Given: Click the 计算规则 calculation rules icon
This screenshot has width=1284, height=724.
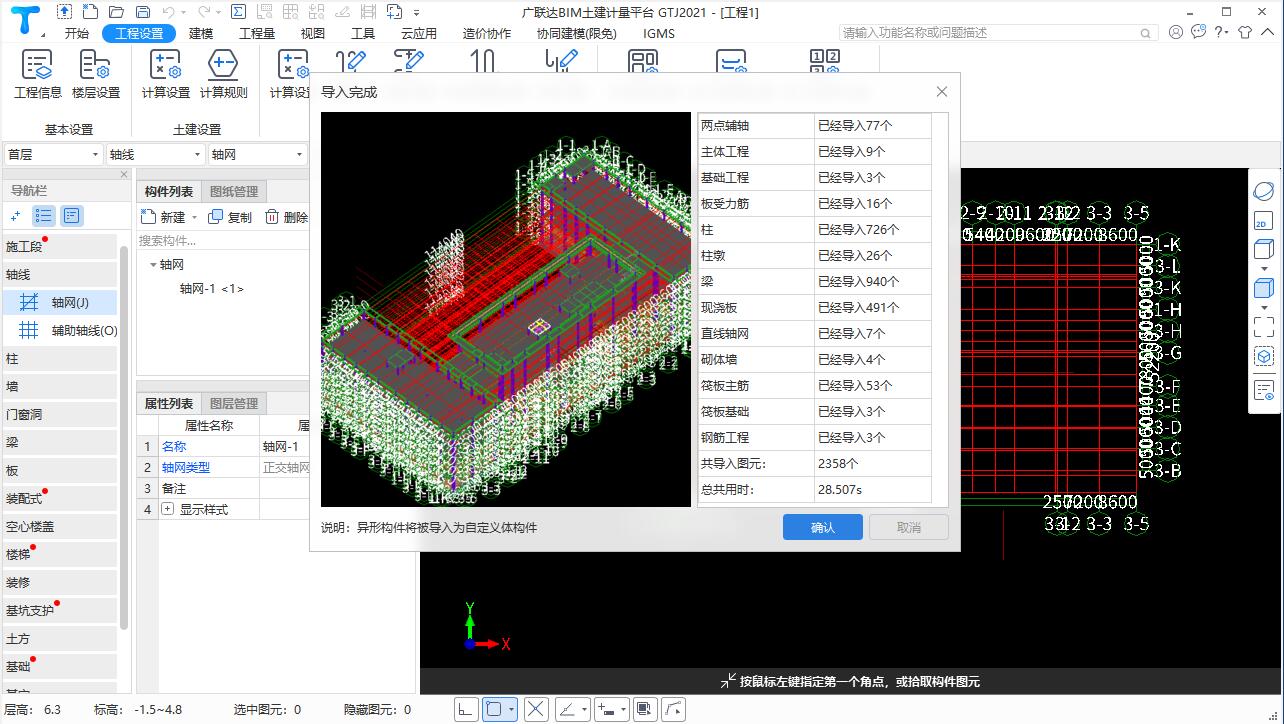Looking at the screenshot, I should point(223,75).
